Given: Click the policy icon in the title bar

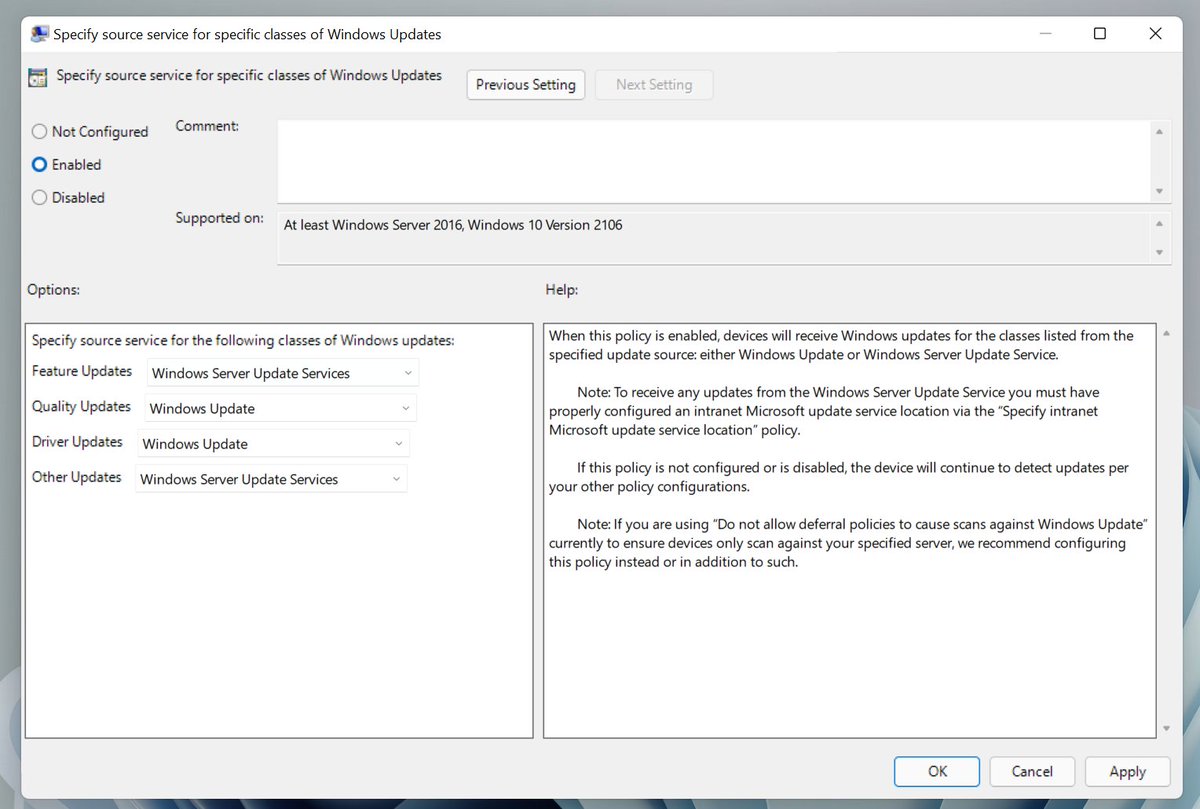Looking at the screenshot, I should click(x=40, y=34).
